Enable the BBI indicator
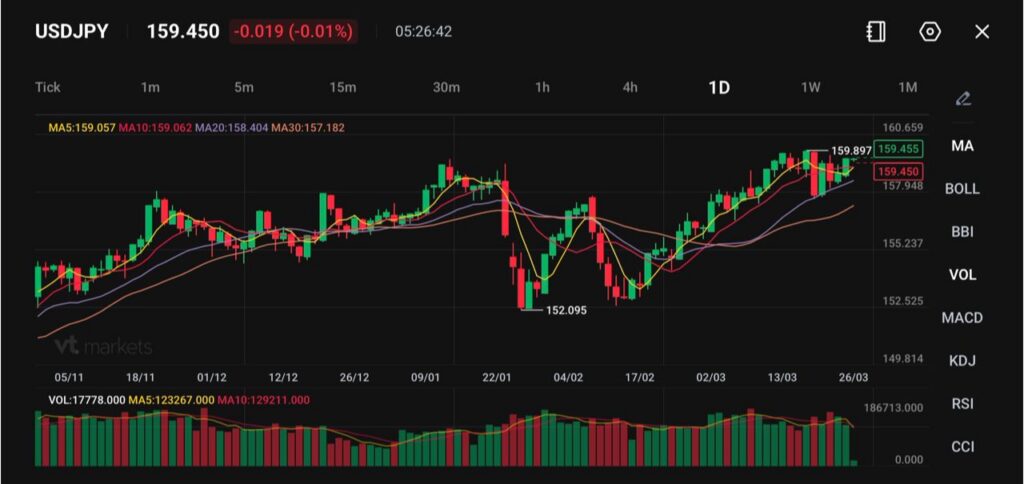Screen dimensions: 1024x484 962,232
